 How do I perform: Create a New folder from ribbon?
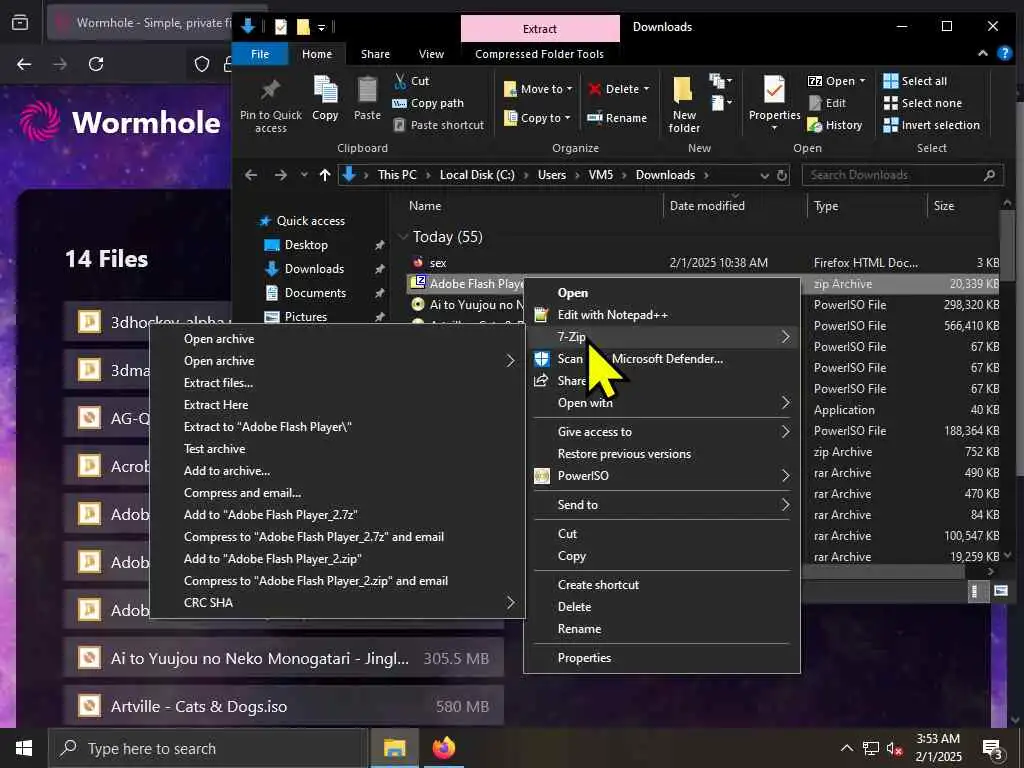[x=684, y=104]
